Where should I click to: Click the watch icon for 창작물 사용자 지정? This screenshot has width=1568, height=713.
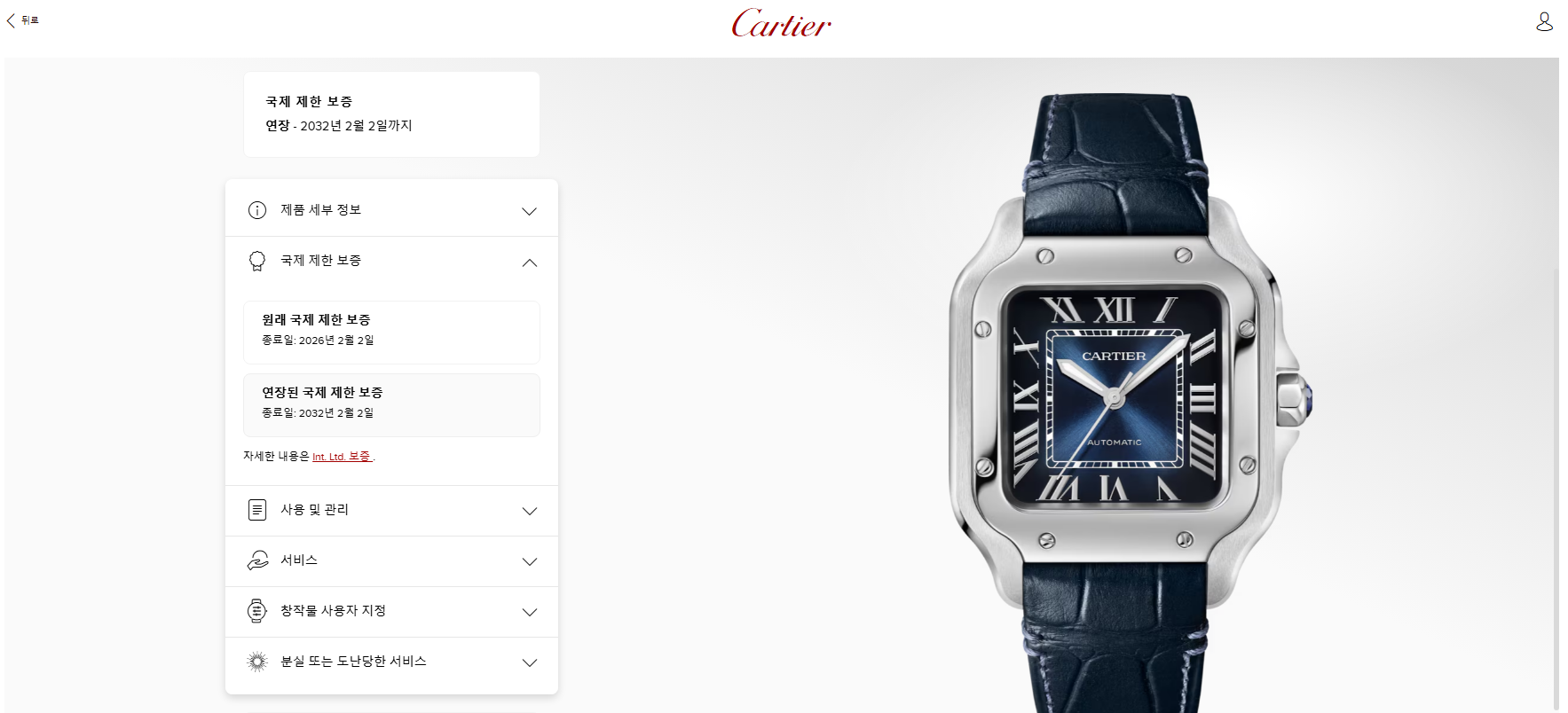pos(257,611)
